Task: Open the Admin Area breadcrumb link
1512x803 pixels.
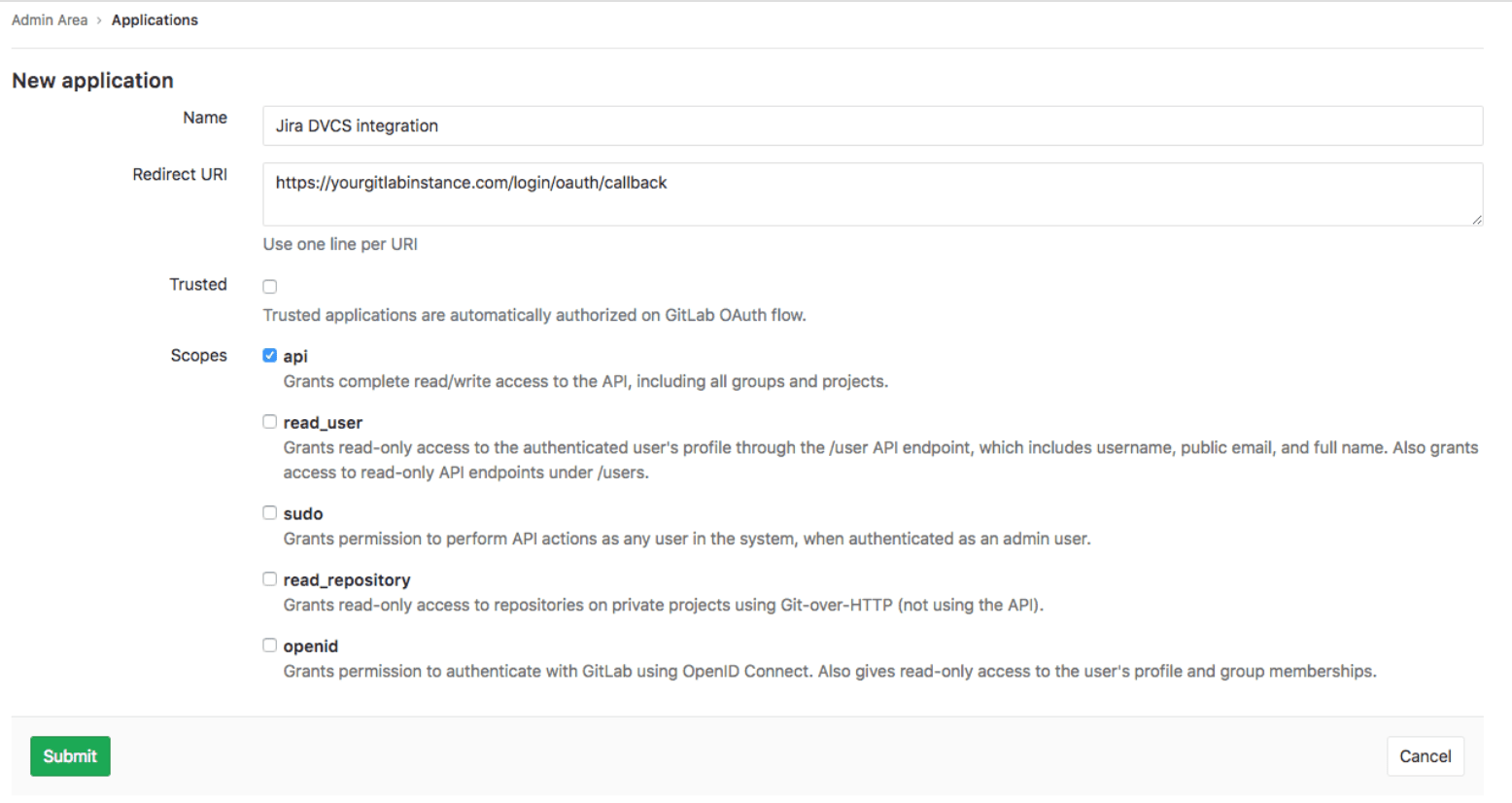Action: point(50,19)
